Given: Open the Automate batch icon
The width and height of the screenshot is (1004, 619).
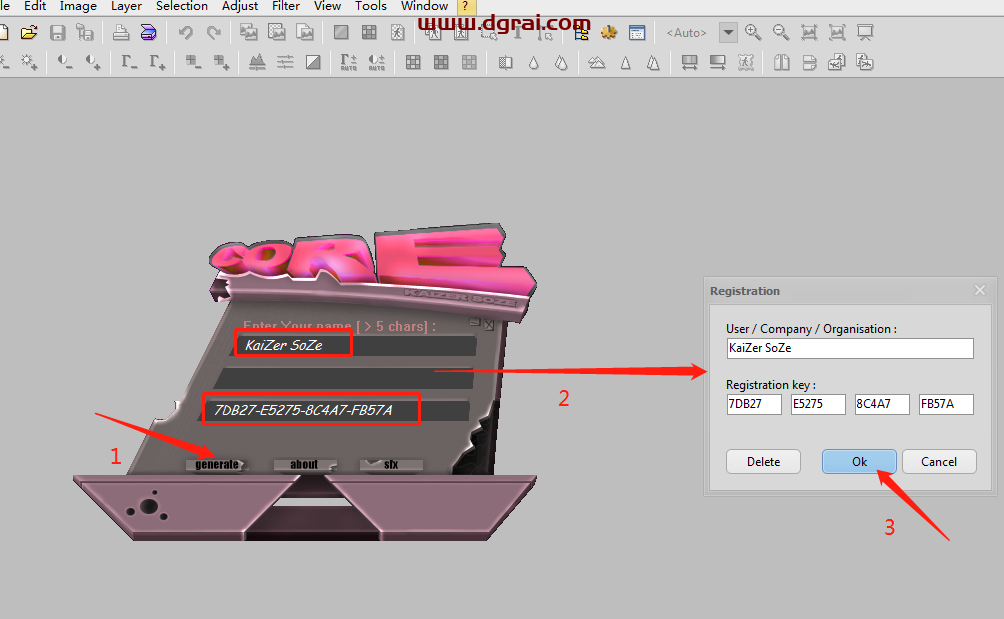Looking at the screenshot, I should tap(581, 32).
